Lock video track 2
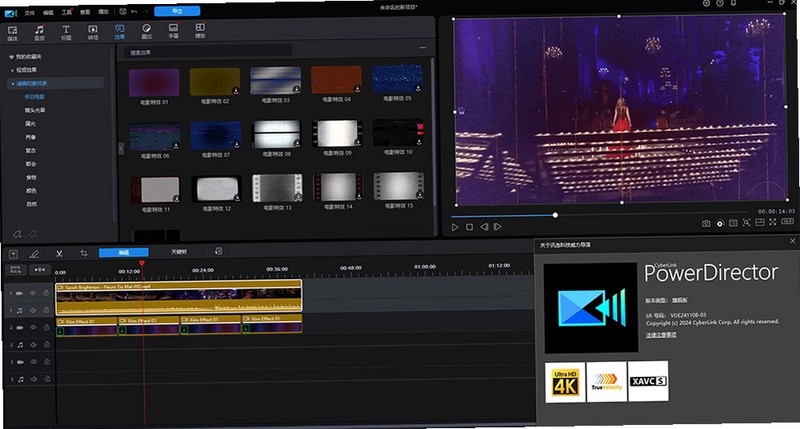800x429 pixels. (46, 327)
